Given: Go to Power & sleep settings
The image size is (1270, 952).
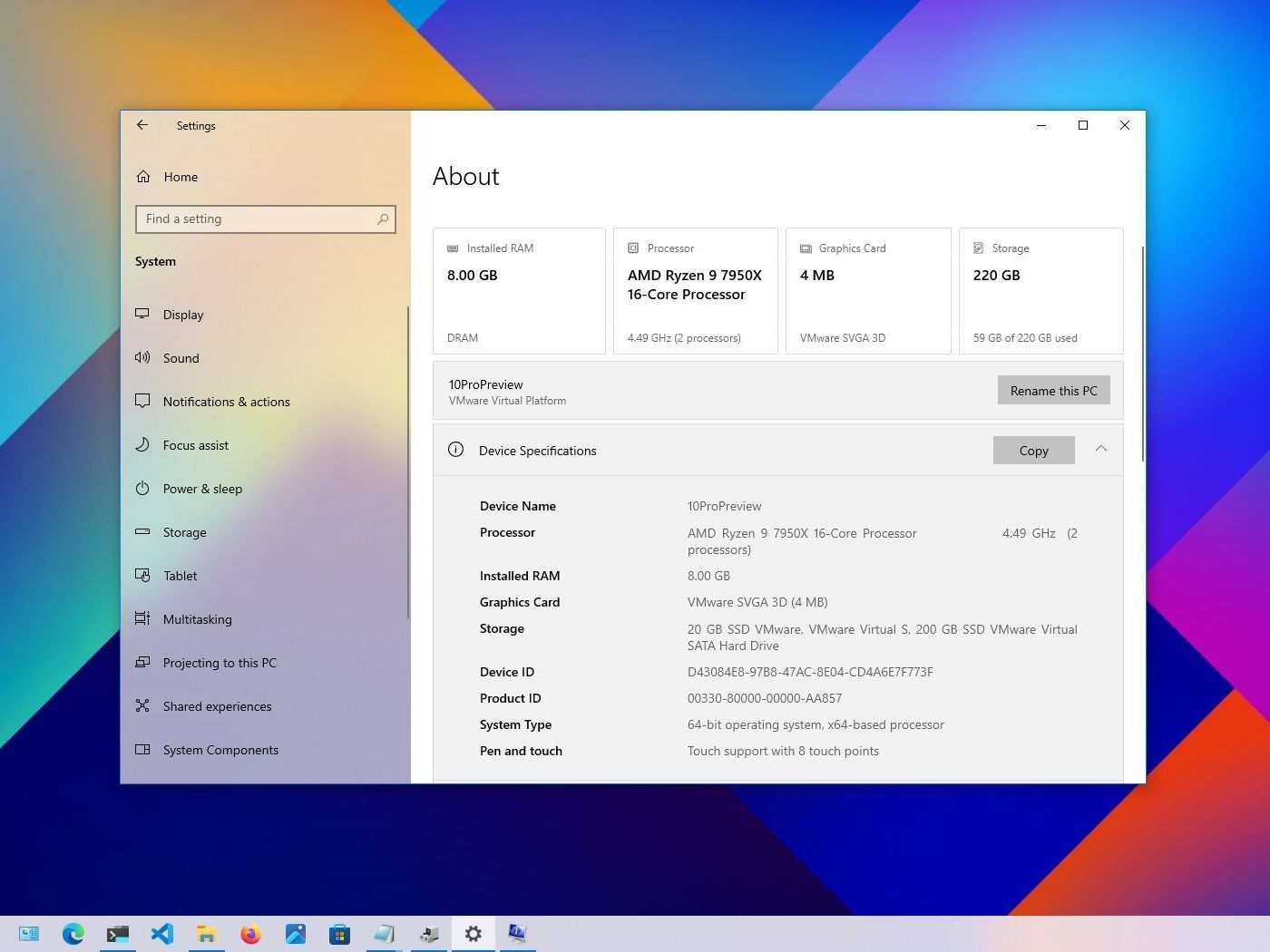Looking at the screenshot, I should [202, 489].
